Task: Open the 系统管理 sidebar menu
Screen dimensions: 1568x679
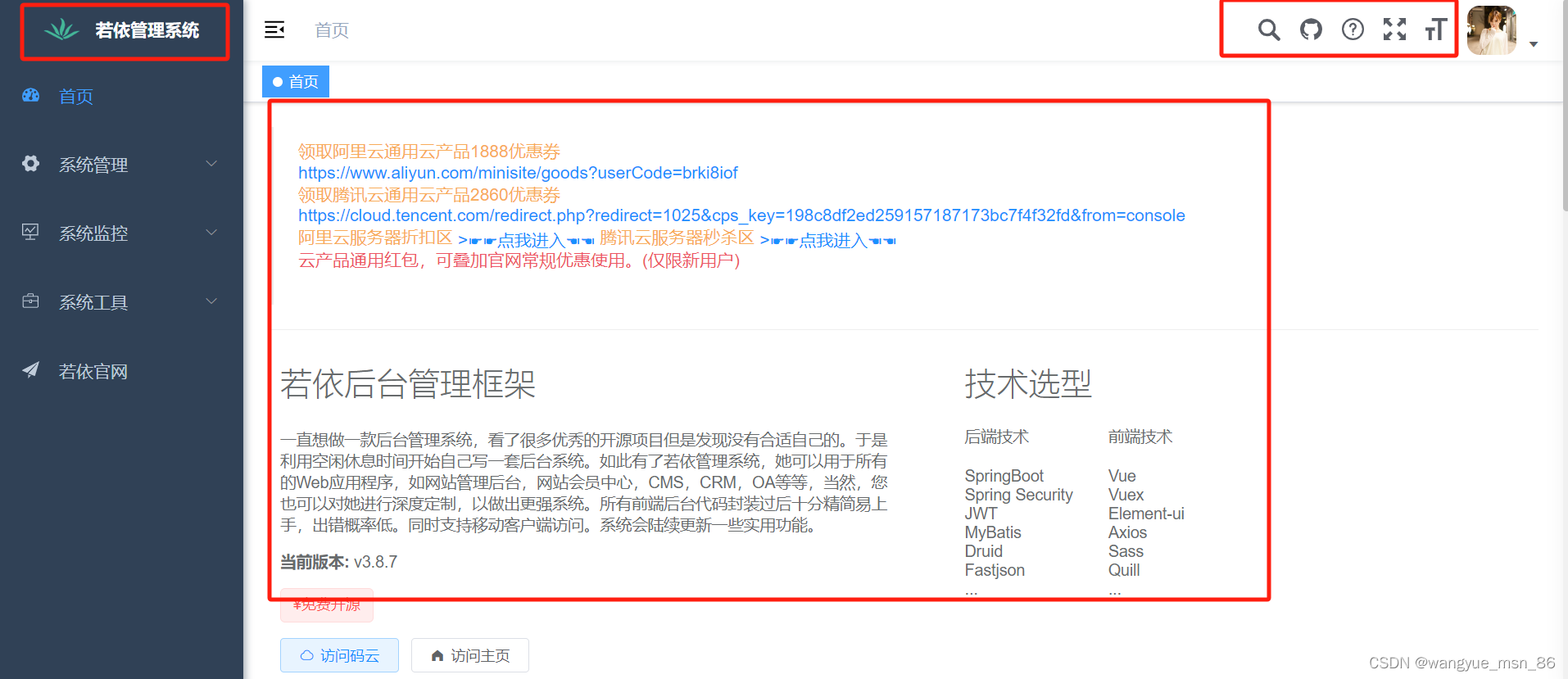Action: (x=121, y=165)
